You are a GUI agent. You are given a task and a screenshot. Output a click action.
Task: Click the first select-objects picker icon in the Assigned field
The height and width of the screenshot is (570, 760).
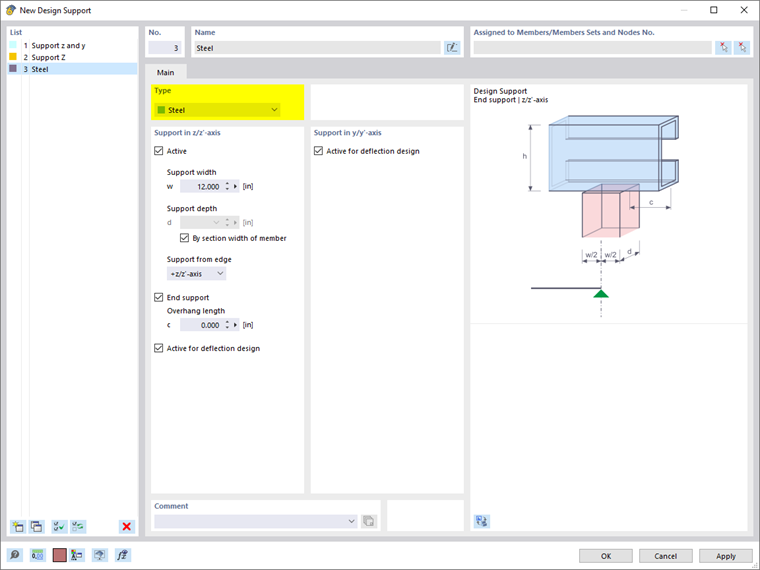pos(723,48)
